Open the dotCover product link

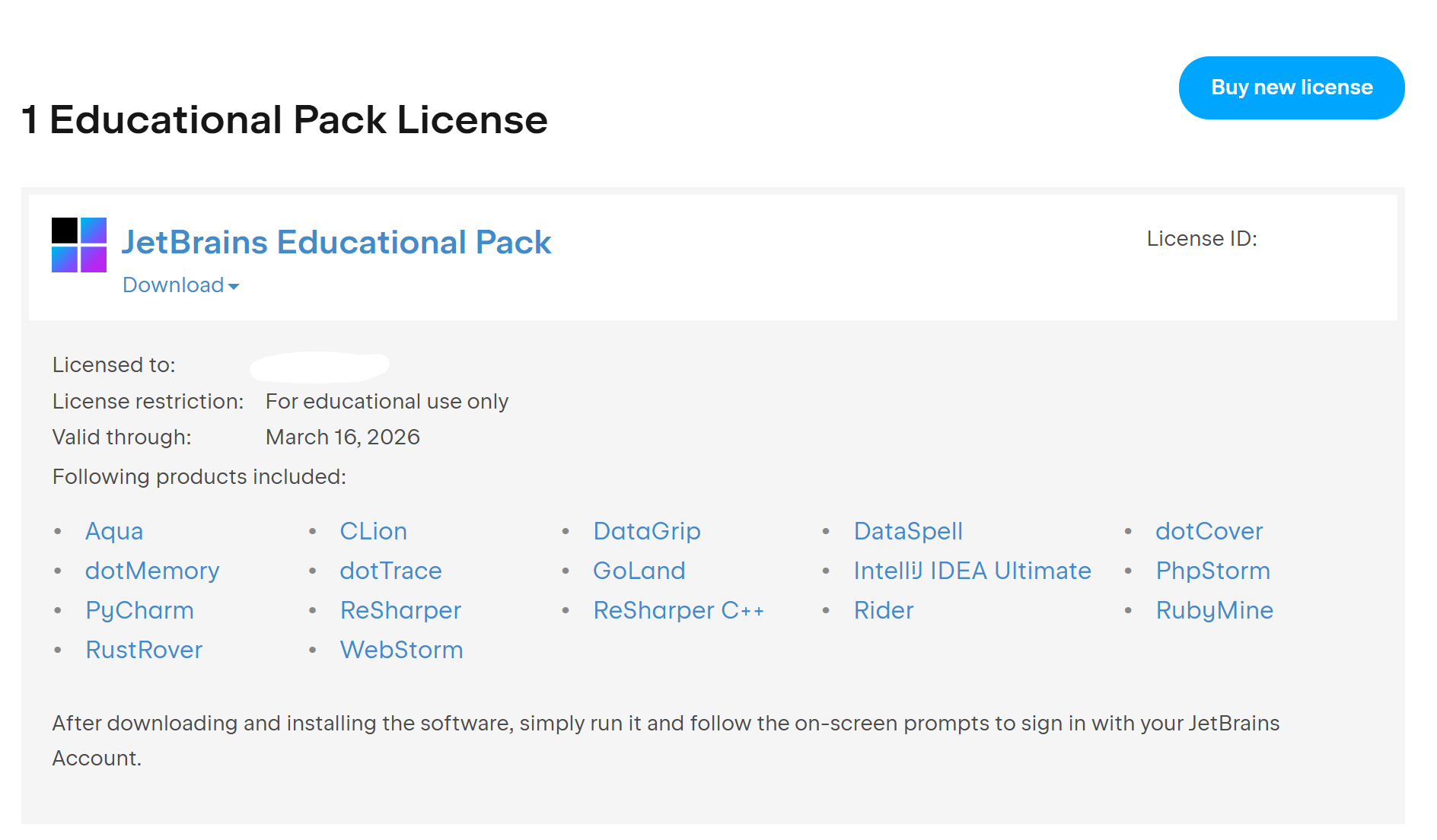pyautogui.click(x=1209, y=531)
